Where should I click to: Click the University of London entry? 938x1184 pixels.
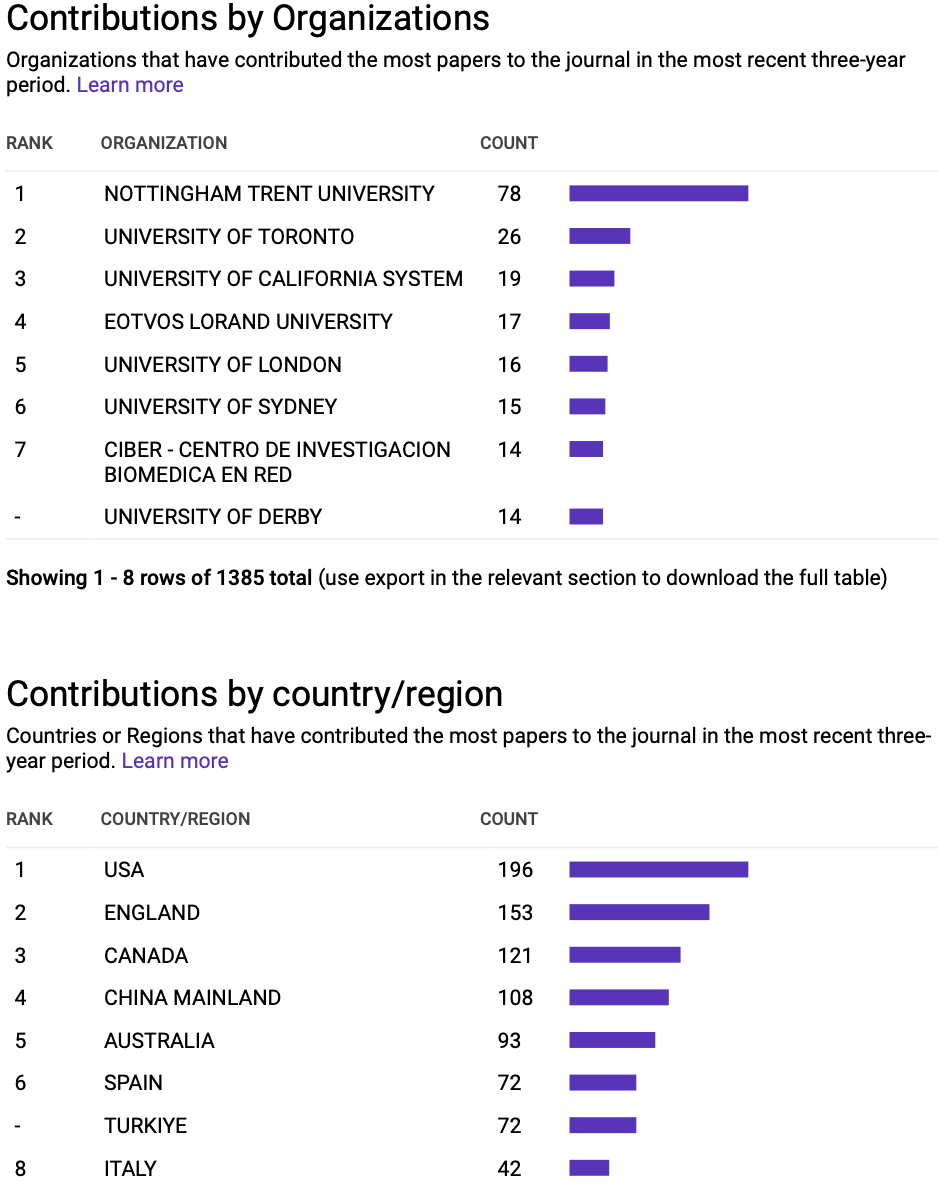223,365
